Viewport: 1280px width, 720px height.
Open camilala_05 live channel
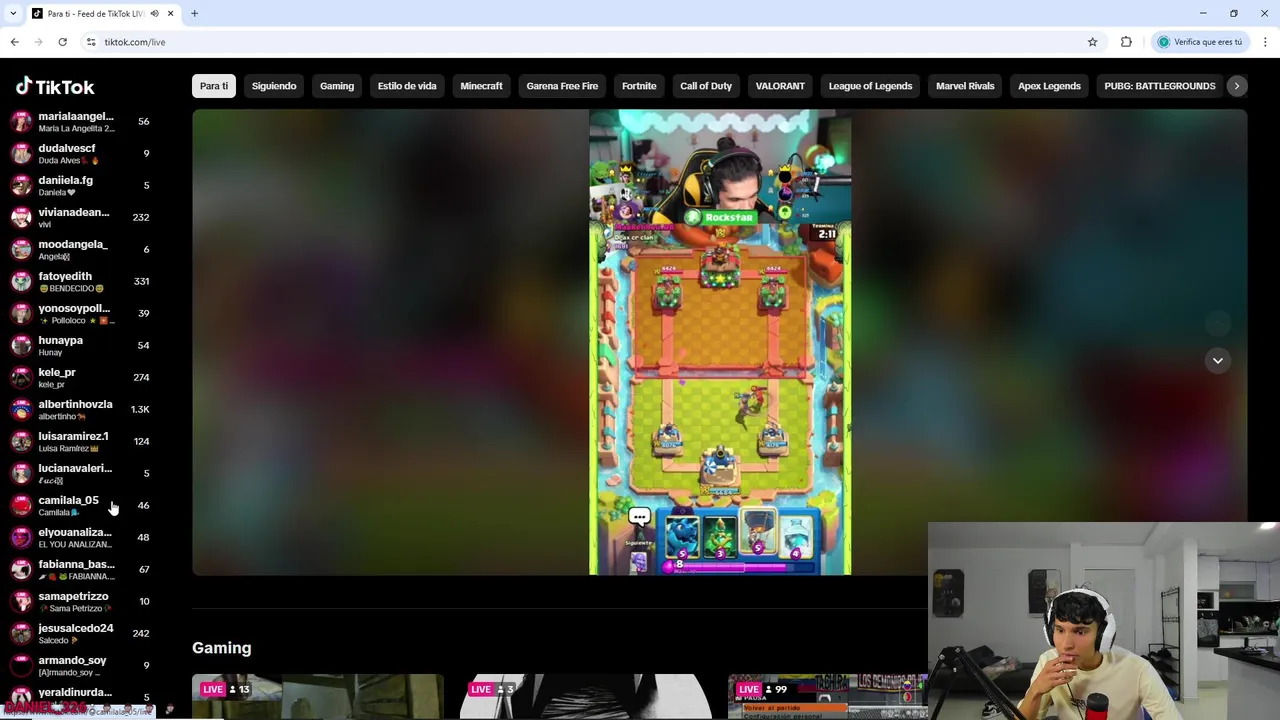pyautogui.click(x=80, y=506)
